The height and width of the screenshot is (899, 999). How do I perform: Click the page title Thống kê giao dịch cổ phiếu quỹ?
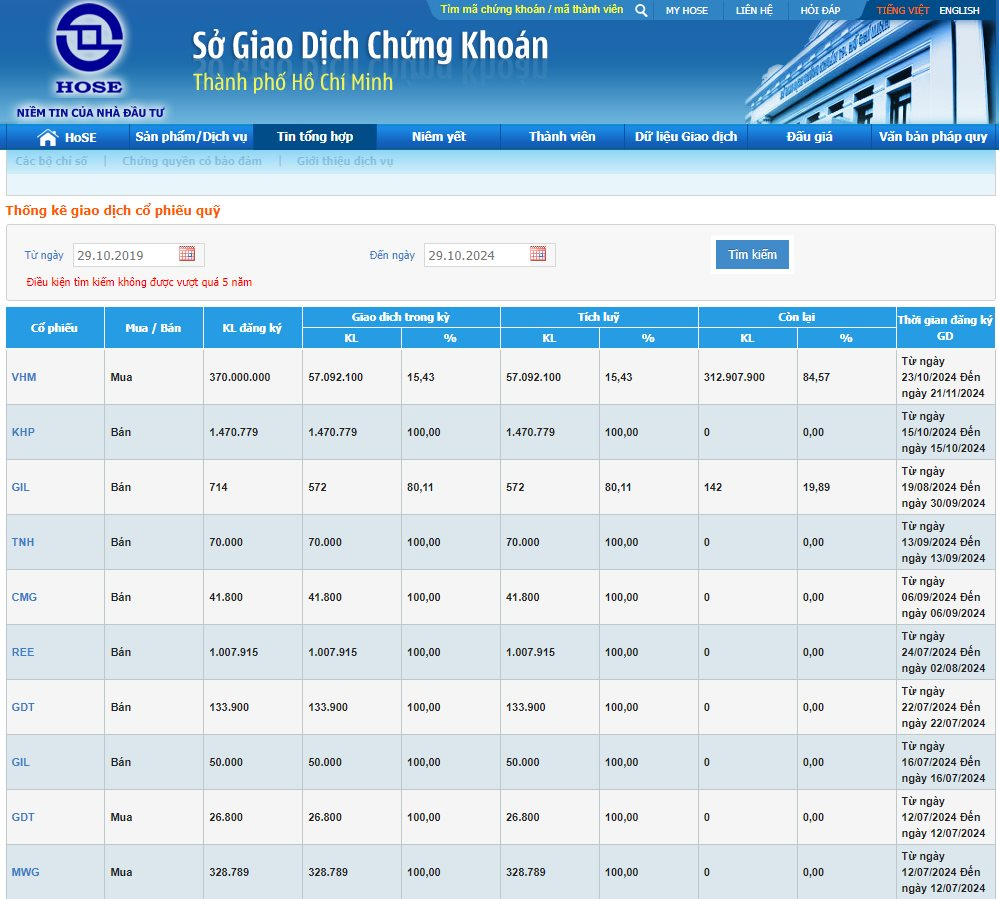tap(113, 211)
